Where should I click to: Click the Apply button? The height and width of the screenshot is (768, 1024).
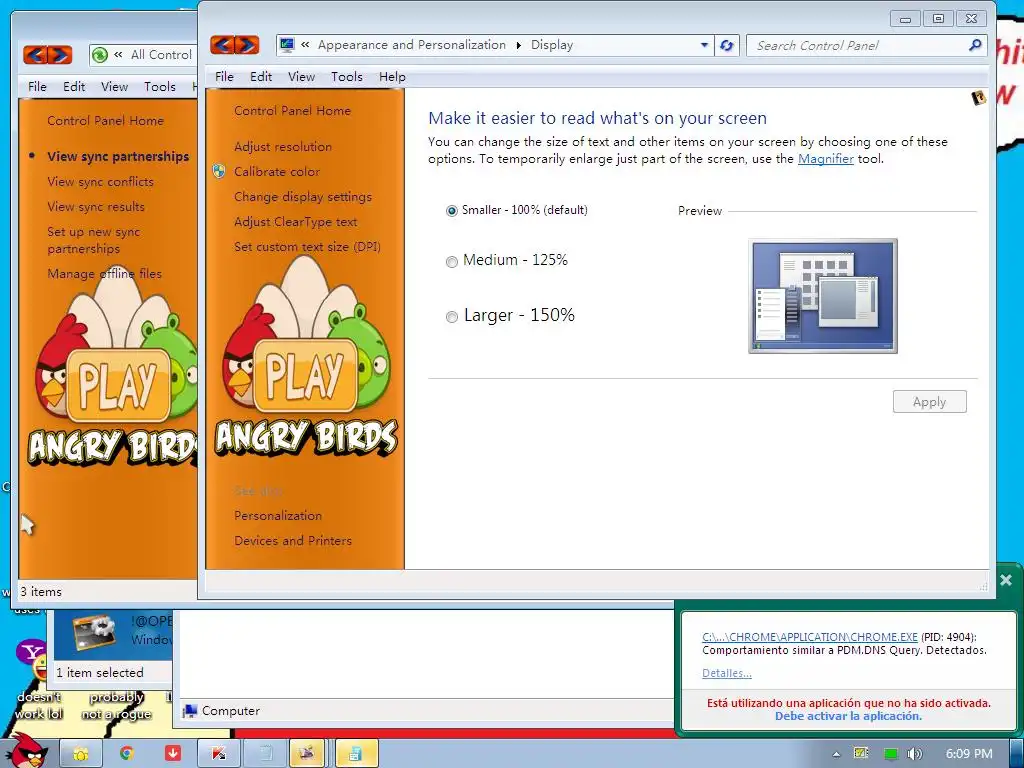point(929,402)
